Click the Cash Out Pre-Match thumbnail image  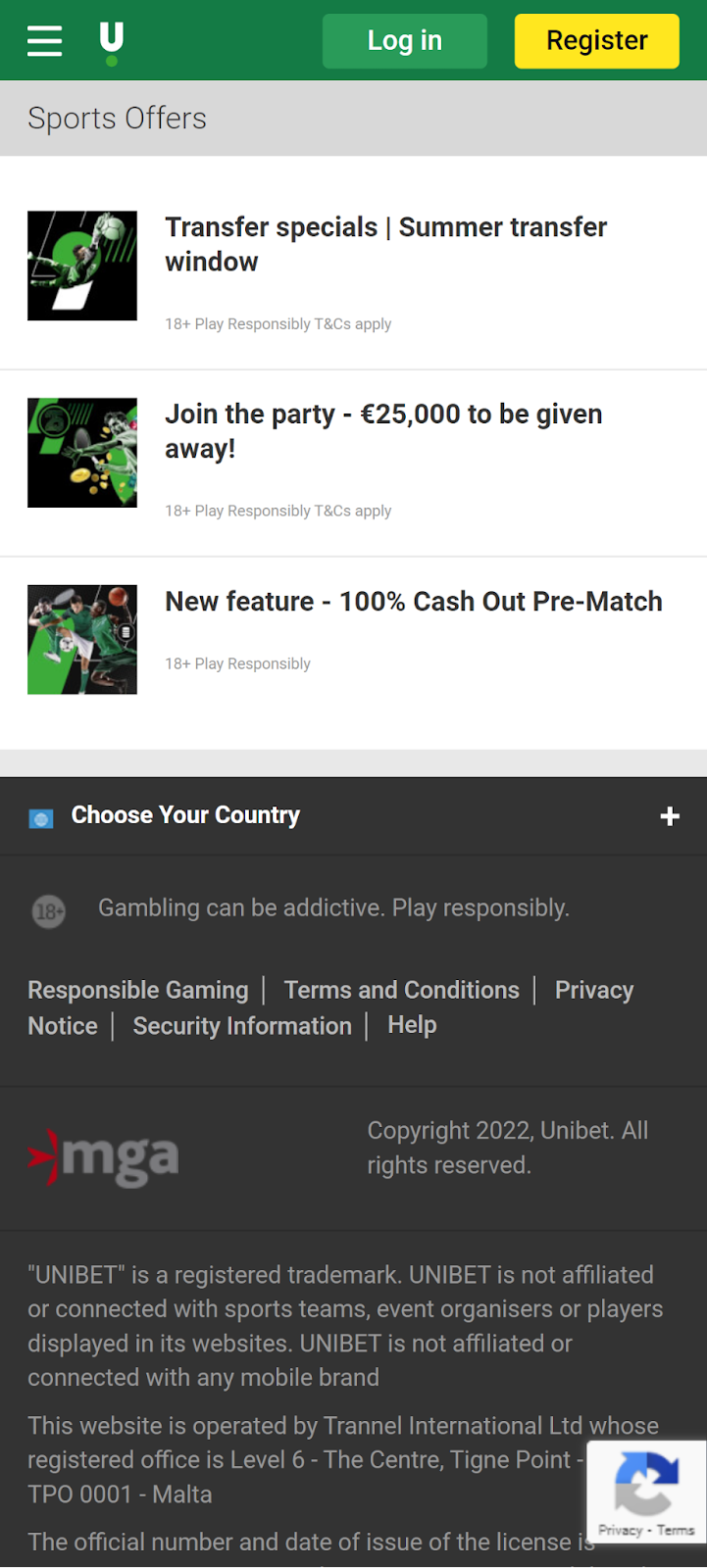click(82, 640)
